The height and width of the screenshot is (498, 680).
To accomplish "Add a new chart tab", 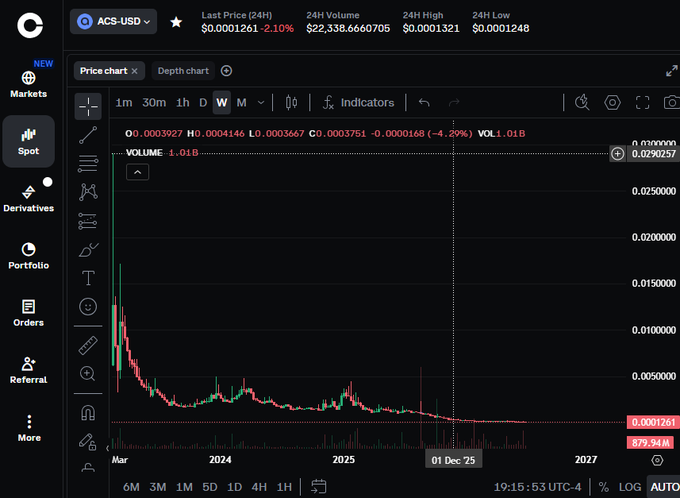I will tap(226, 71).
